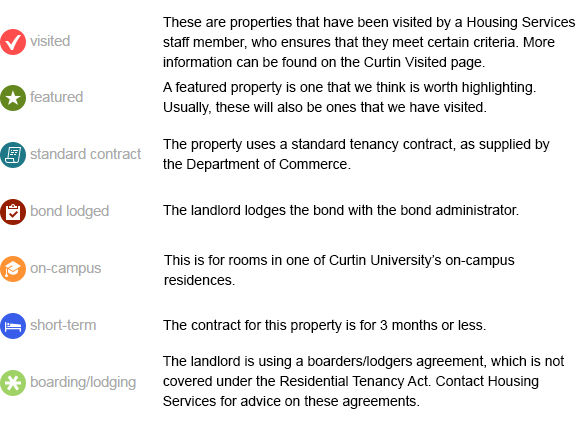Click the Residential Tenancy Act description paragraph
This screenshot has height=425, width=581.
pos(363,381)
